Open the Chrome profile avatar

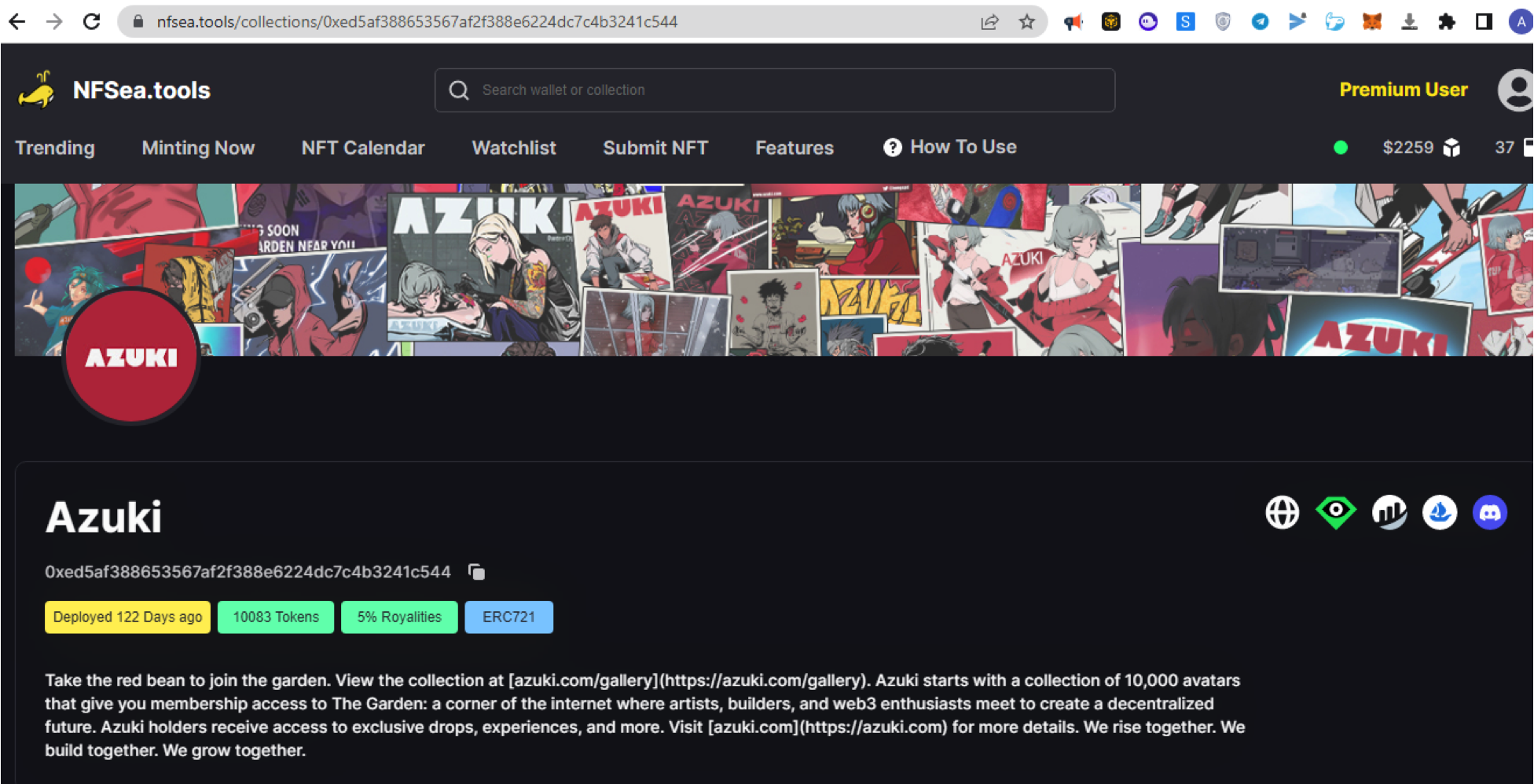pos(1521,22)
